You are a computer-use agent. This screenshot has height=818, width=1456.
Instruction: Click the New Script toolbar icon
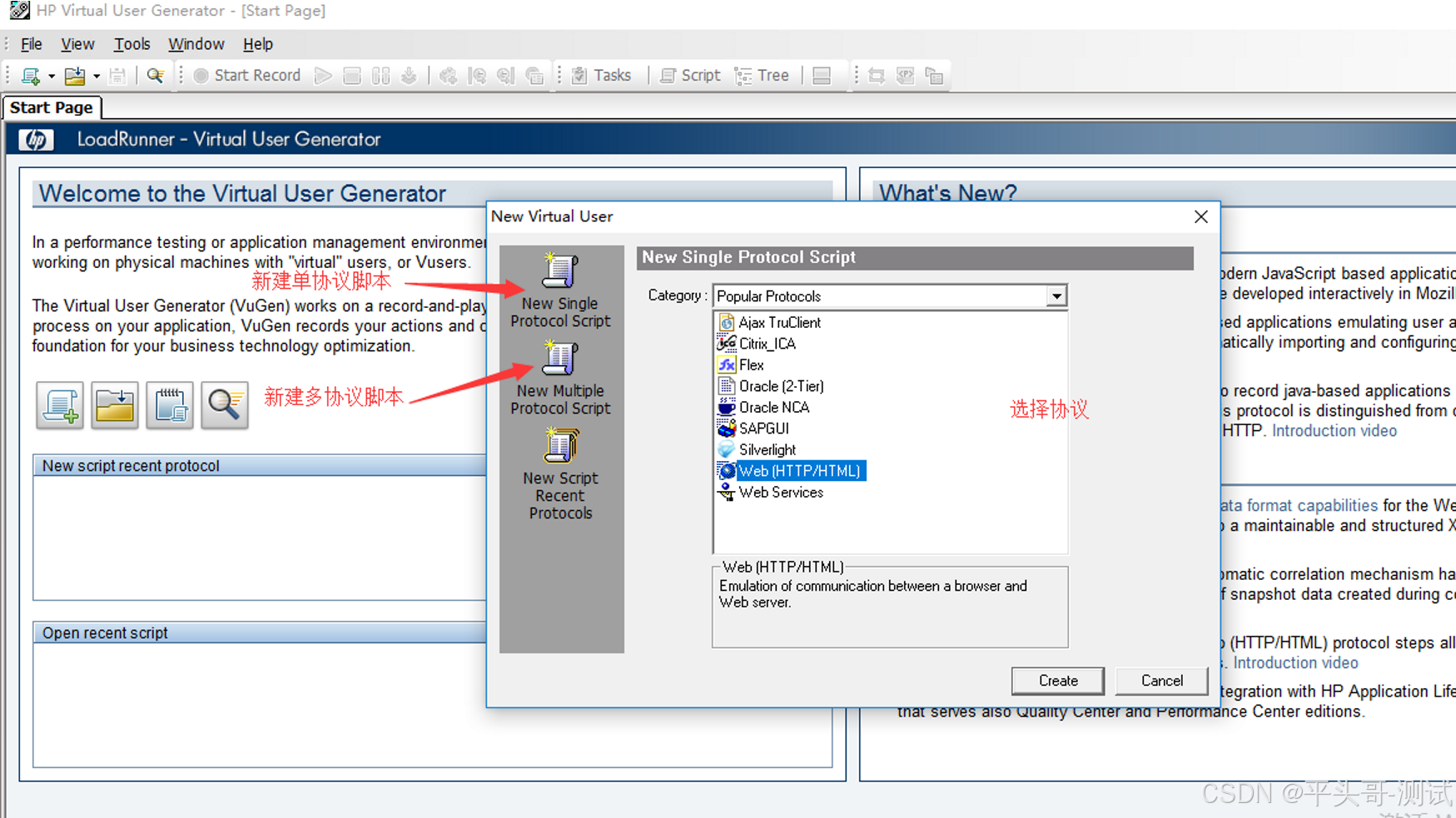pos(31,76)
